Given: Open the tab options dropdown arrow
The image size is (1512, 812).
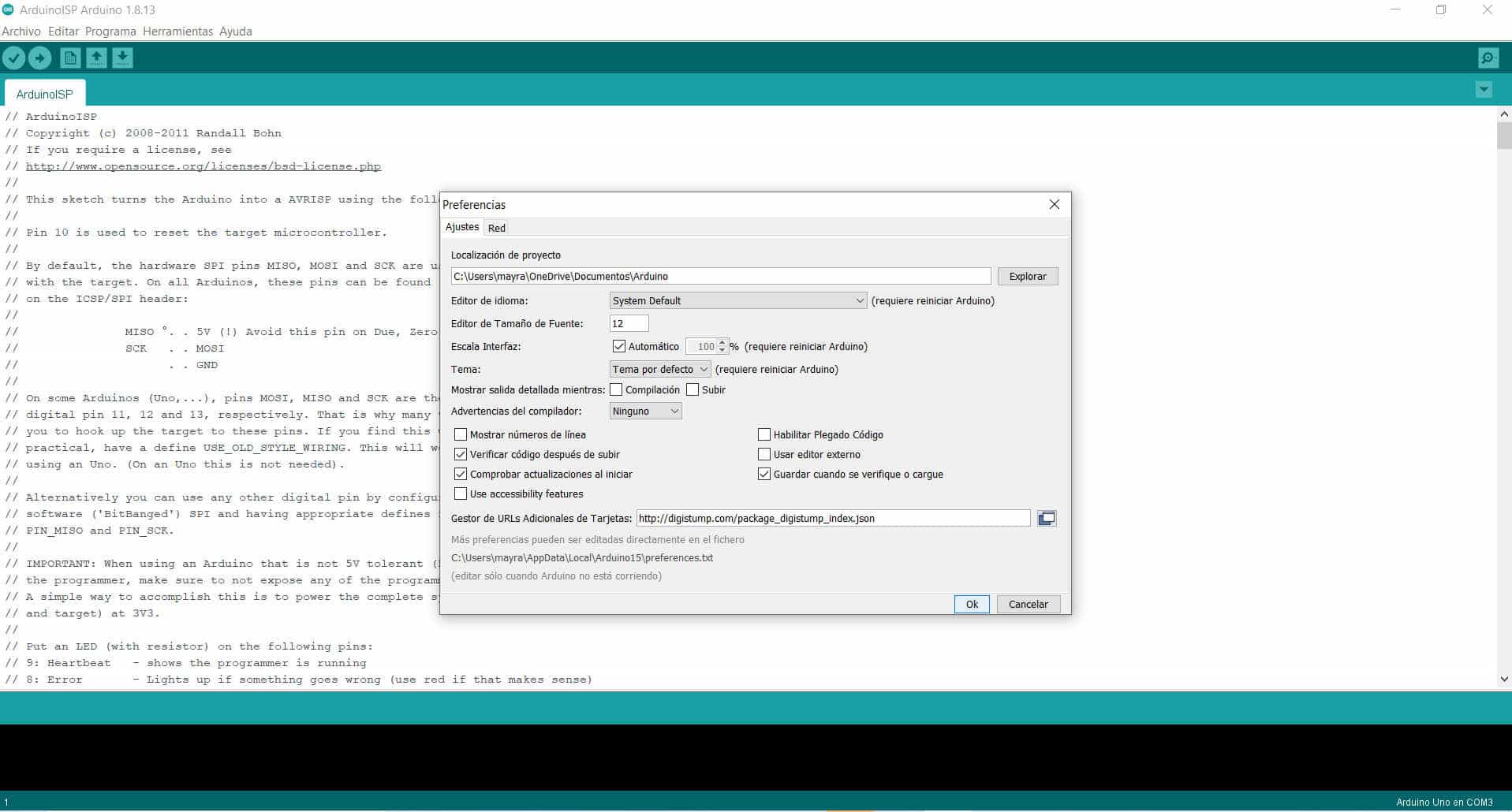Looking at the screenshot, I should [x=1484, y=89].
